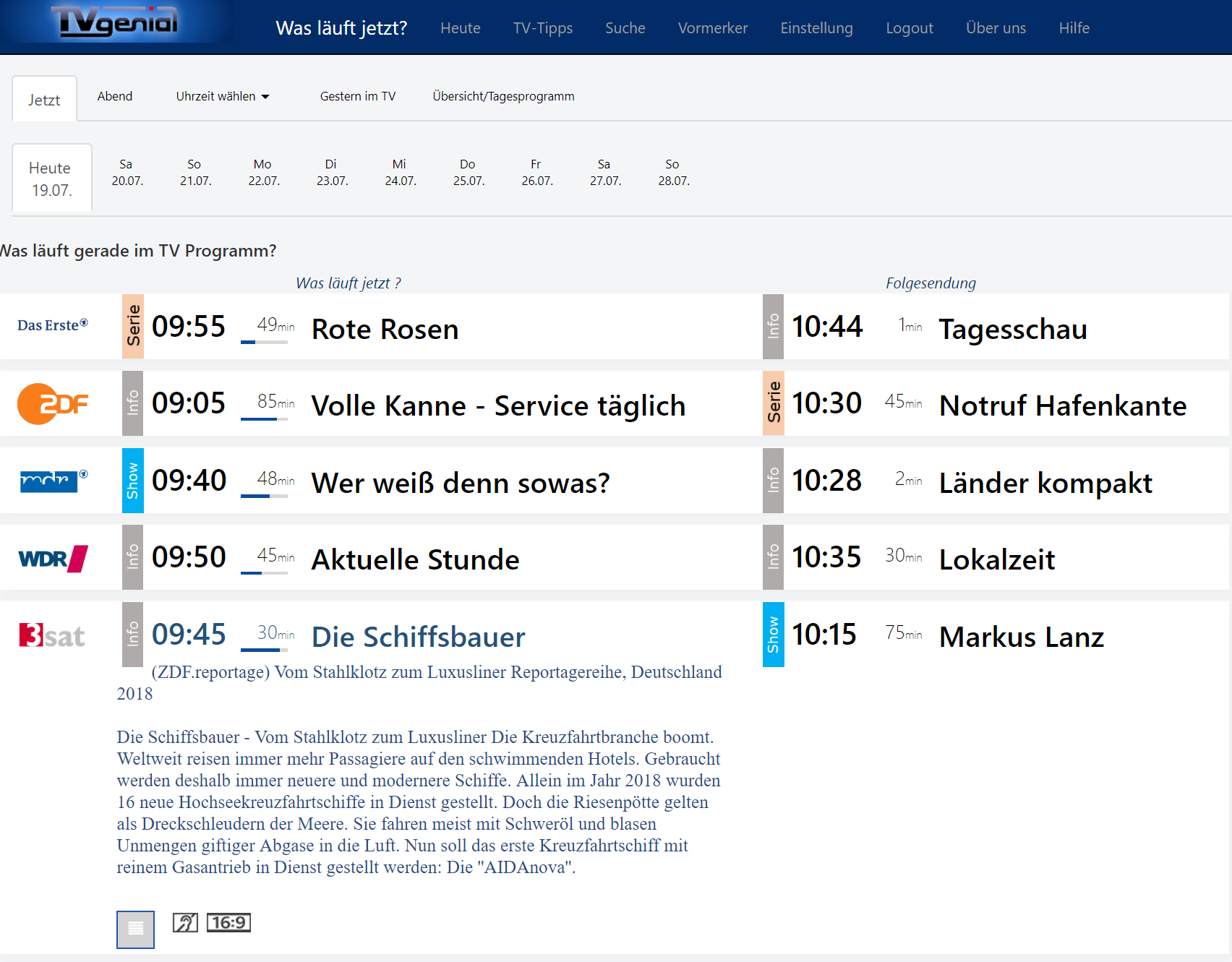Image resolution: width=1232 pixels, height=962 pixels.
Task: Click Show tag beside Markus Lanz
Action: click(x=774, y=635)
